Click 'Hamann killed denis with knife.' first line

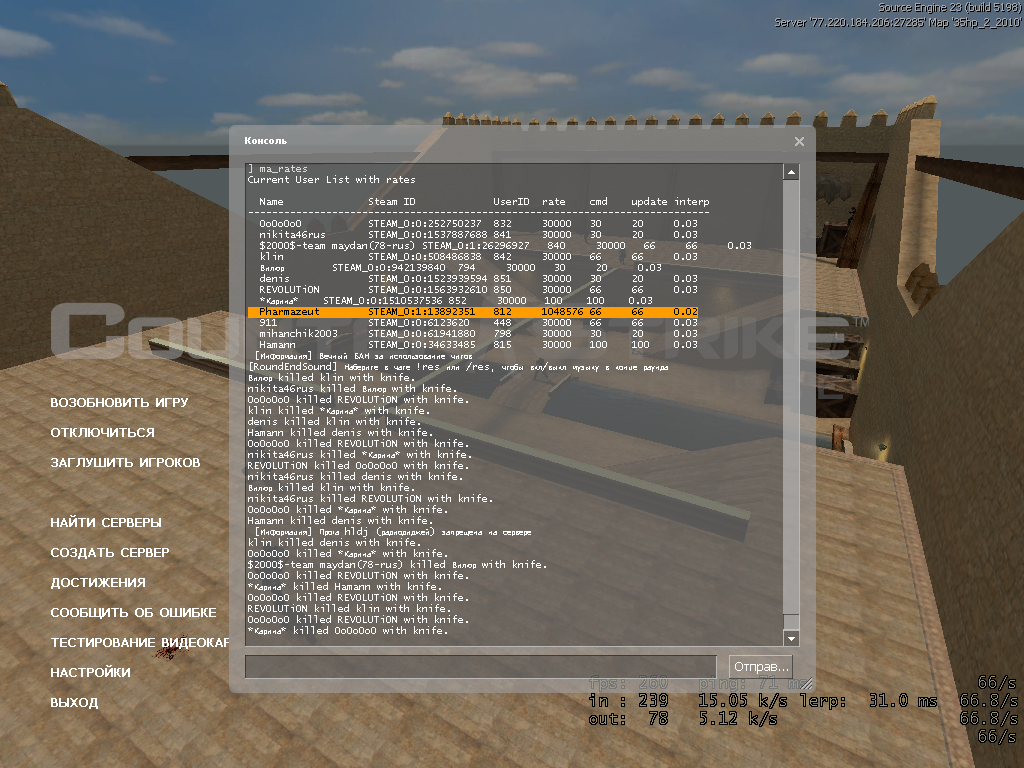[x=340, y=432]
